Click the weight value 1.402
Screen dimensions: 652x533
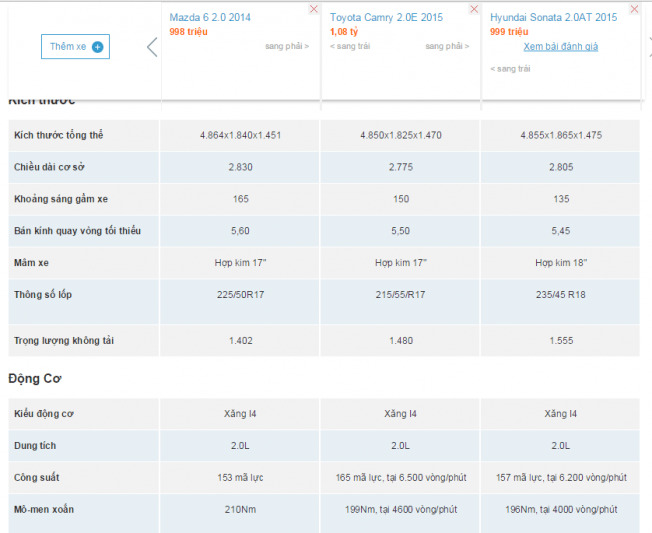coord(240,341)
